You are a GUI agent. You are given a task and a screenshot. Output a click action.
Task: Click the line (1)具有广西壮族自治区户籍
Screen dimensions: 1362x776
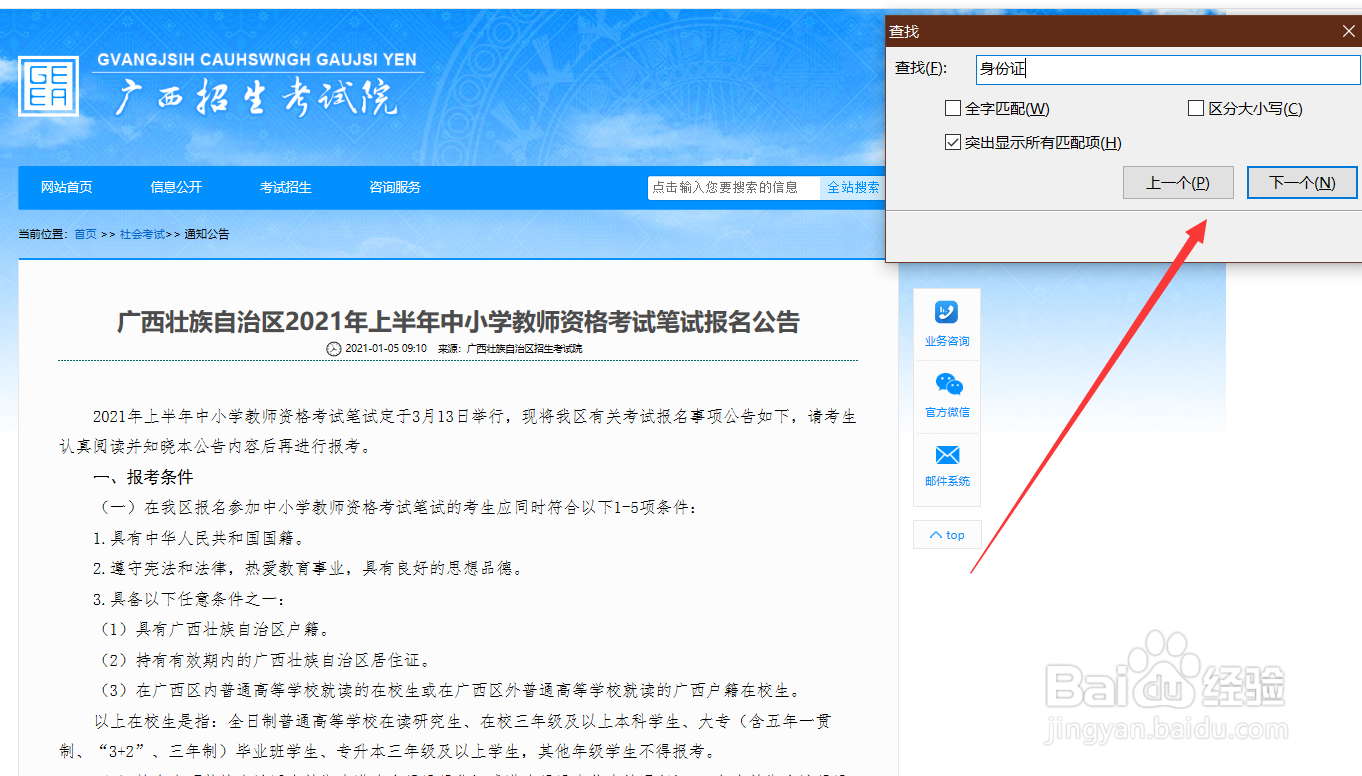(213, 629)
